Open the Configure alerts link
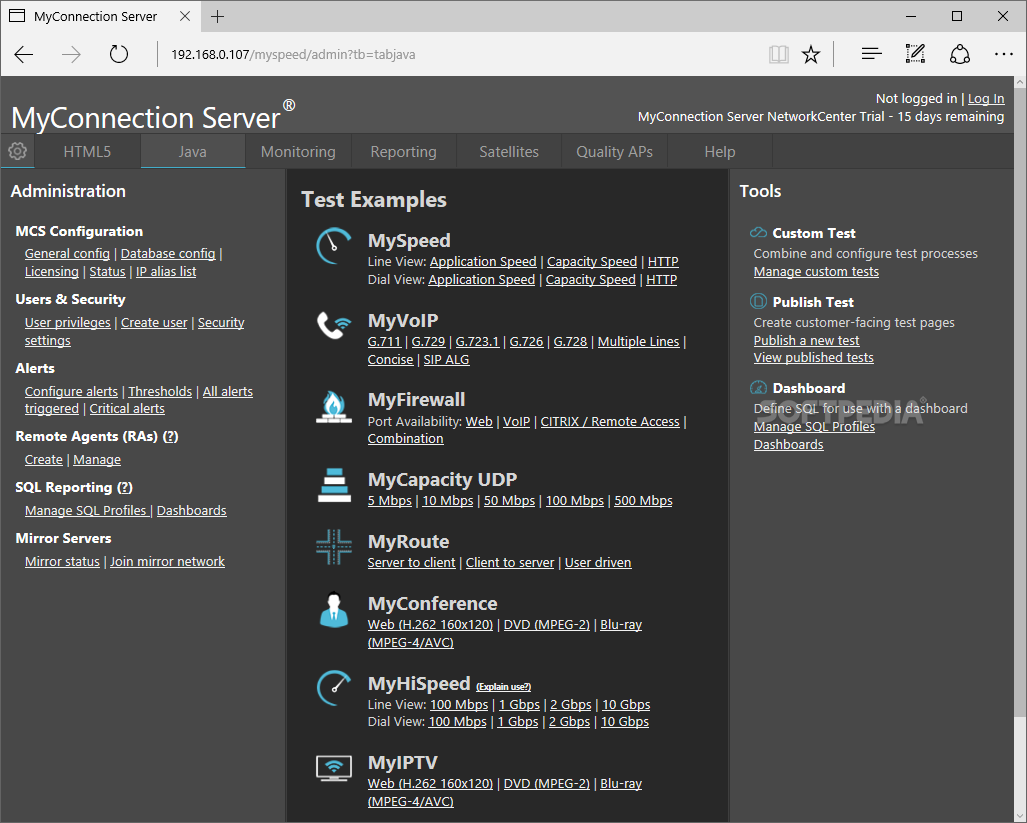 point(71,391)
